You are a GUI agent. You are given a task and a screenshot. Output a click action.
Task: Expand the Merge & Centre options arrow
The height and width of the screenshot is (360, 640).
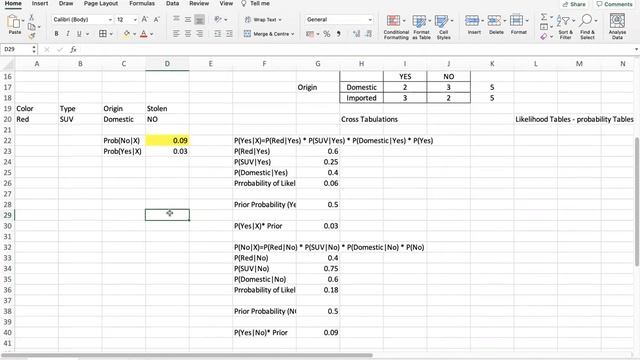pos(293,34)
